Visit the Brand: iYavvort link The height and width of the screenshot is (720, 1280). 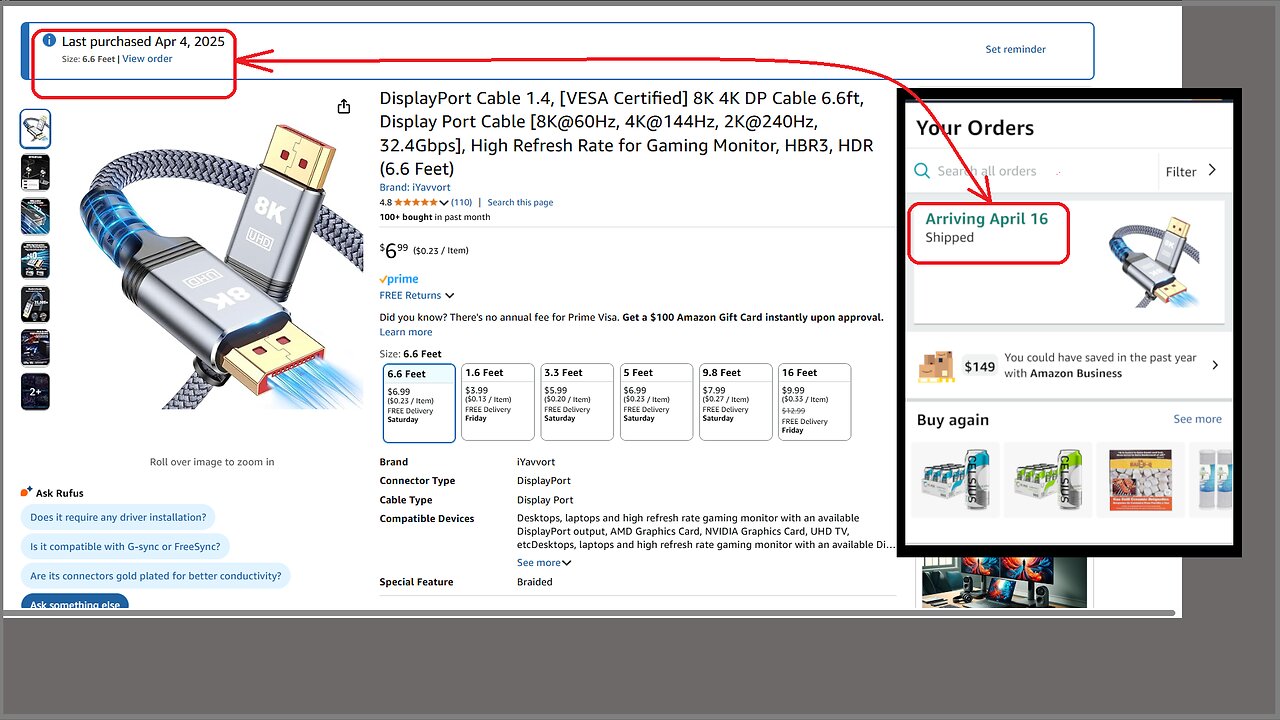click(415, 187)
